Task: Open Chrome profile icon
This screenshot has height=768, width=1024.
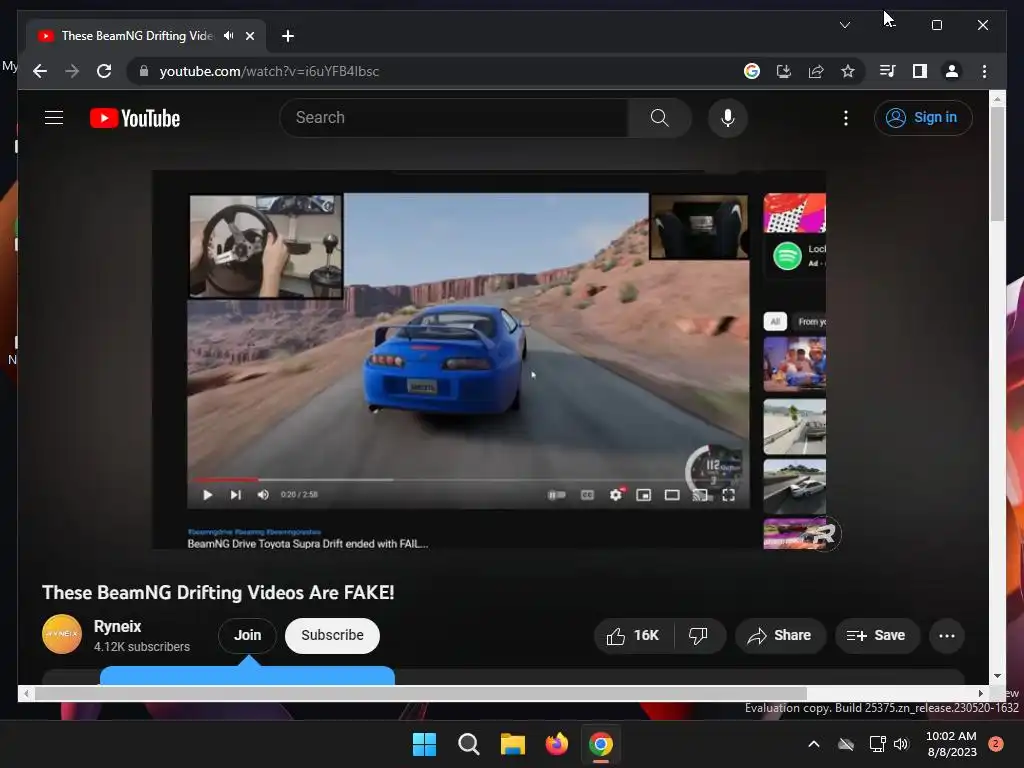Action: [952, 71]
